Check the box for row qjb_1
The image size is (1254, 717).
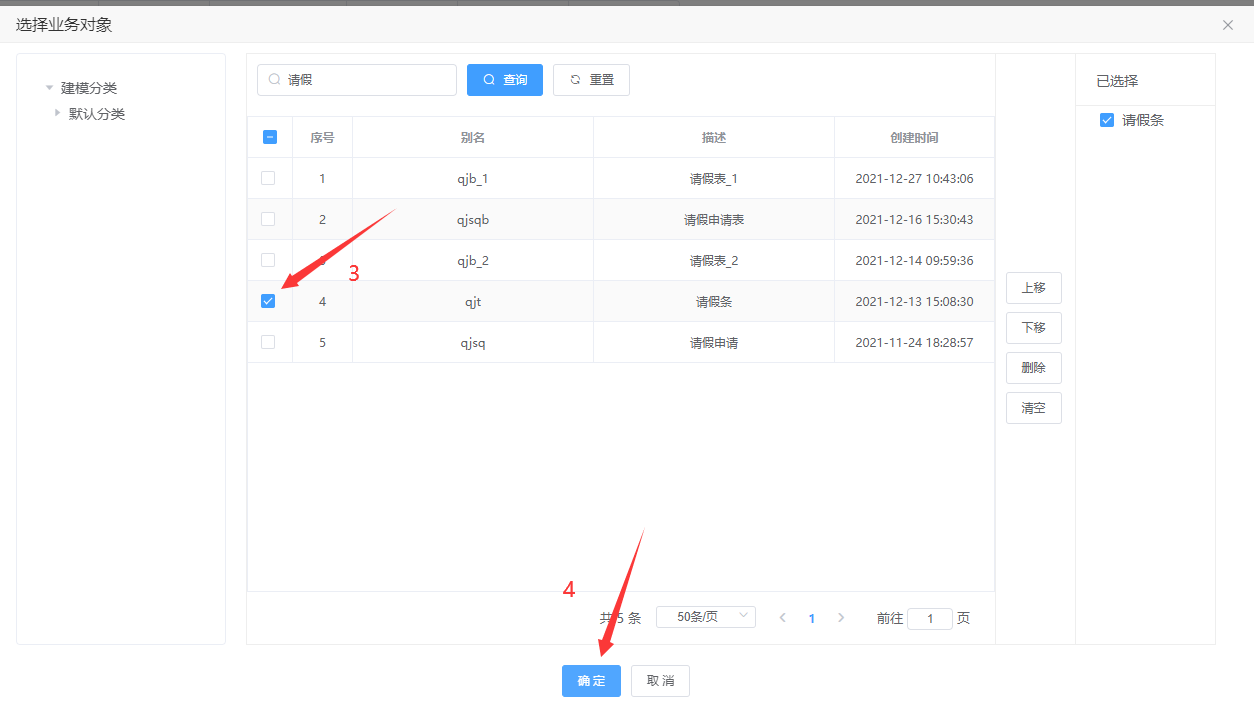click(x=268, y=178)
